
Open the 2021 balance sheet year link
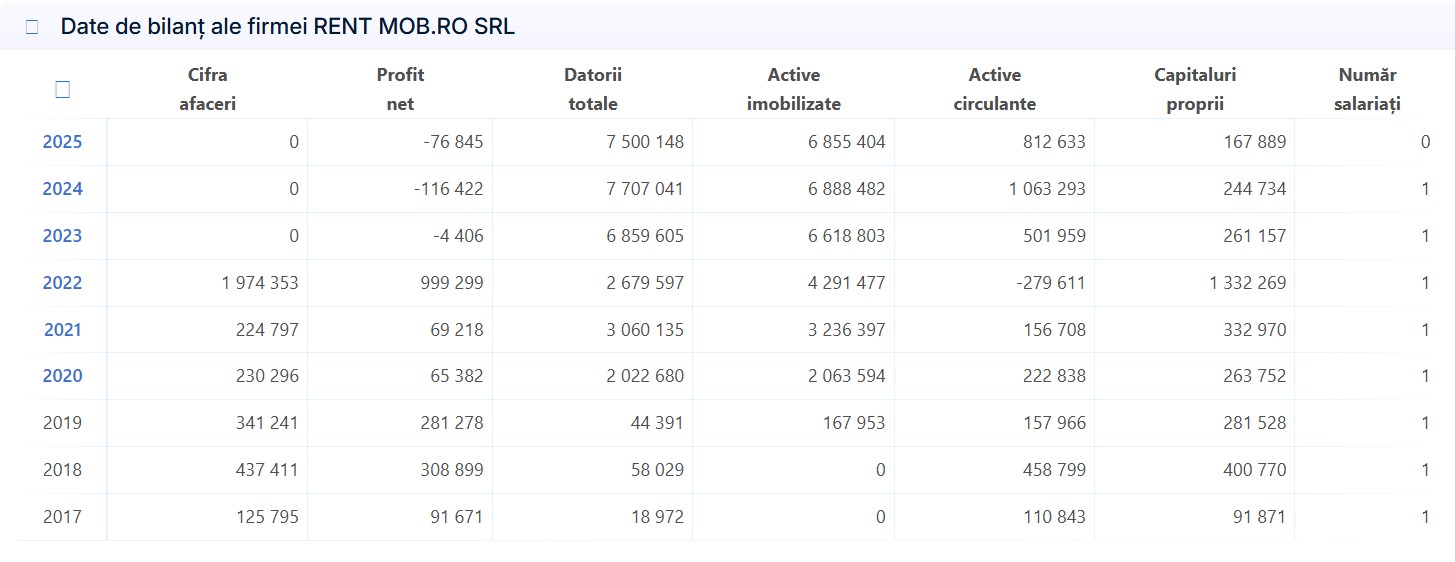(x=62, y=330)
